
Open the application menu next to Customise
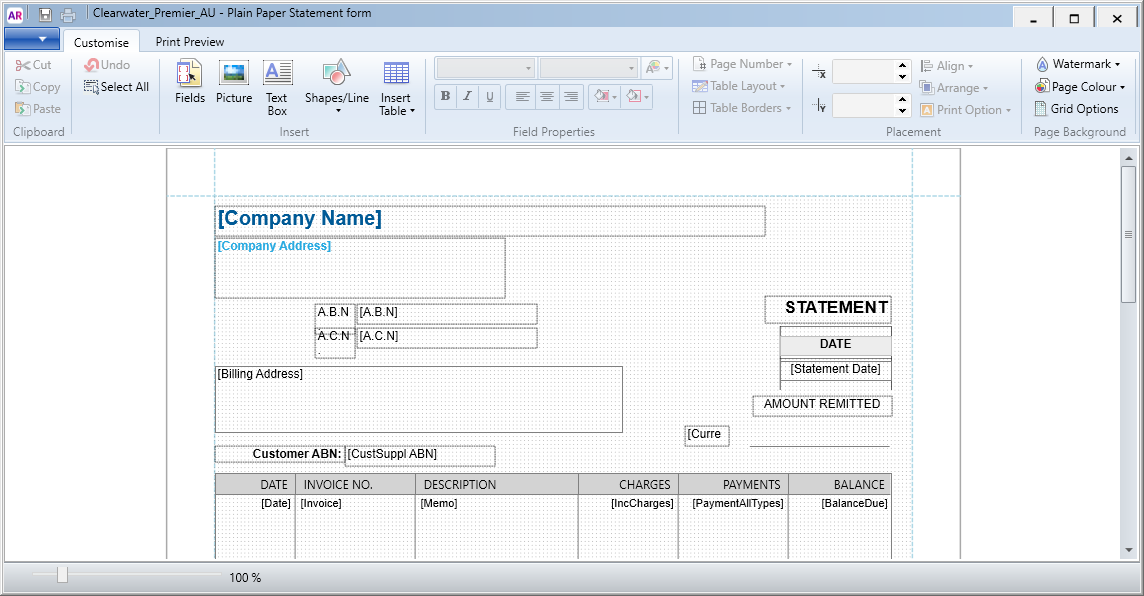click(x=31, y=39)
